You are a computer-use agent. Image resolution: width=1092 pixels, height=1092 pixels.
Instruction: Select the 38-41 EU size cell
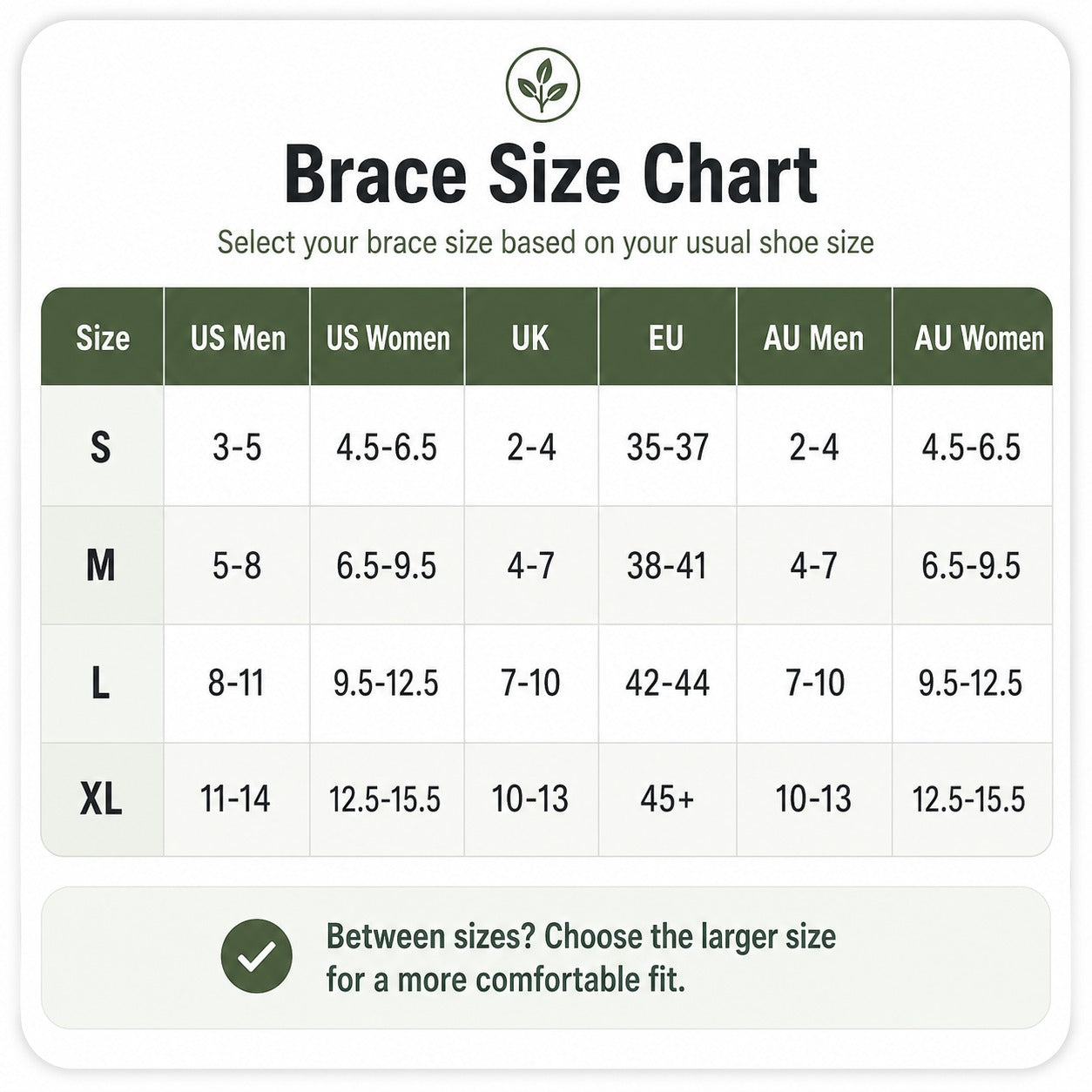(x=667, y=566)
